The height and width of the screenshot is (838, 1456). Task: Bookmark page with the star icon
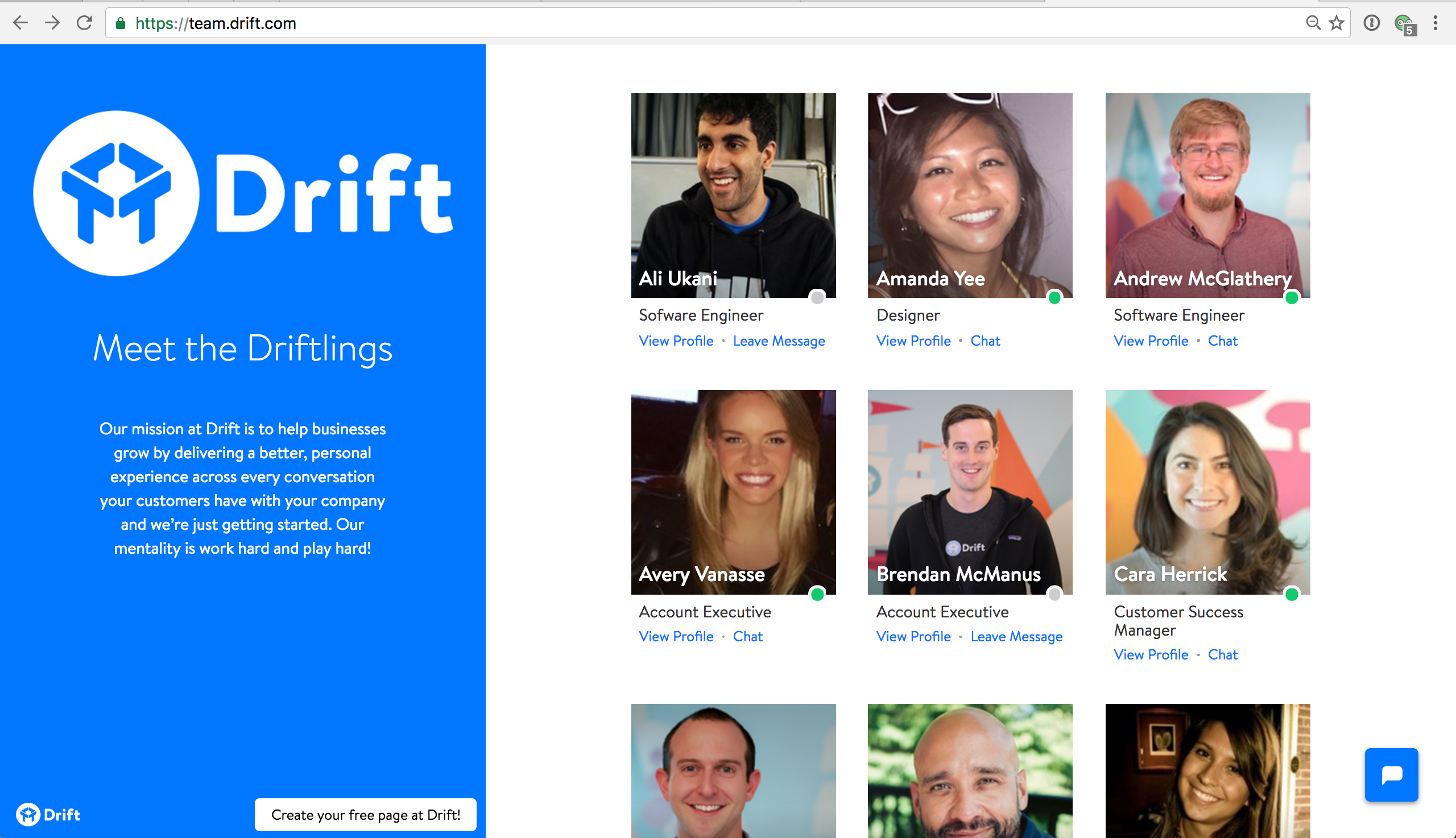(1336, 23)
